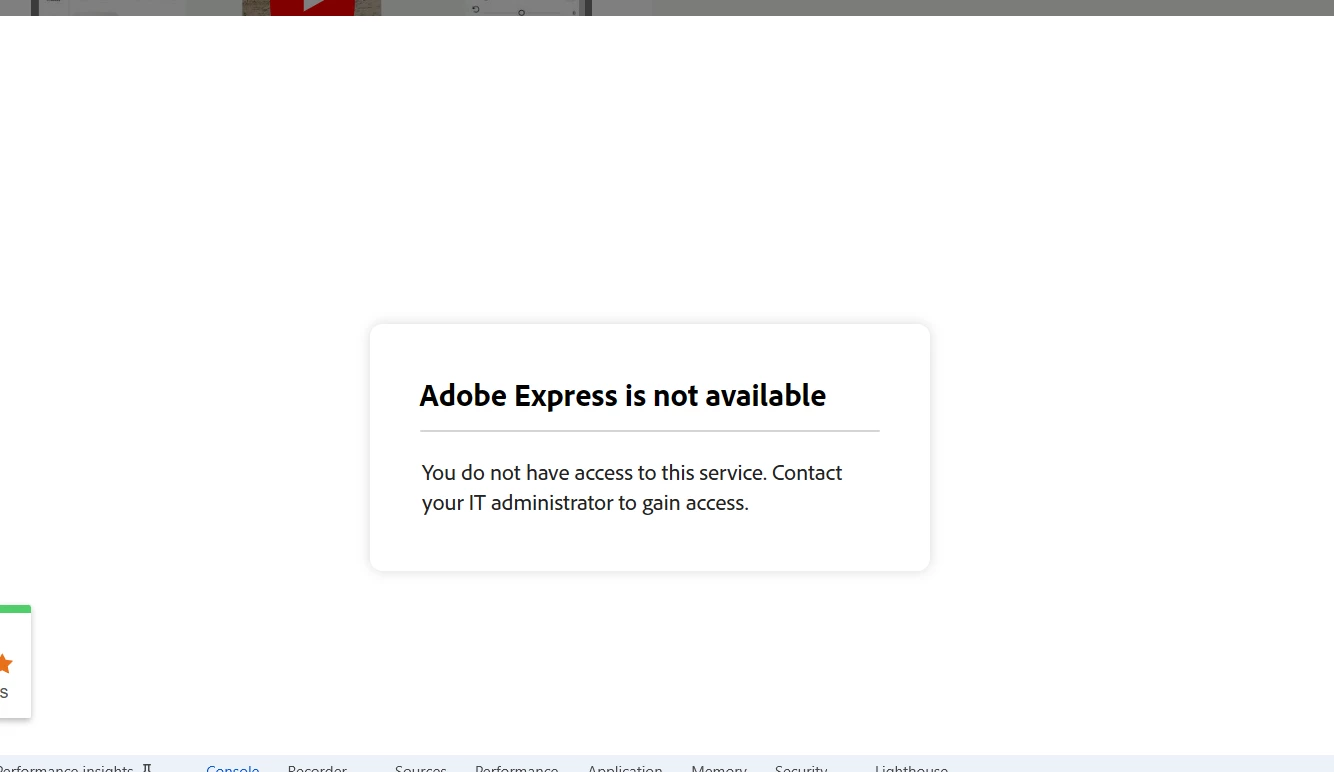The height and width of the screenshot is (772, 1334).
Task: Open the Sources tab in DevTools
Action: [421, 767]
